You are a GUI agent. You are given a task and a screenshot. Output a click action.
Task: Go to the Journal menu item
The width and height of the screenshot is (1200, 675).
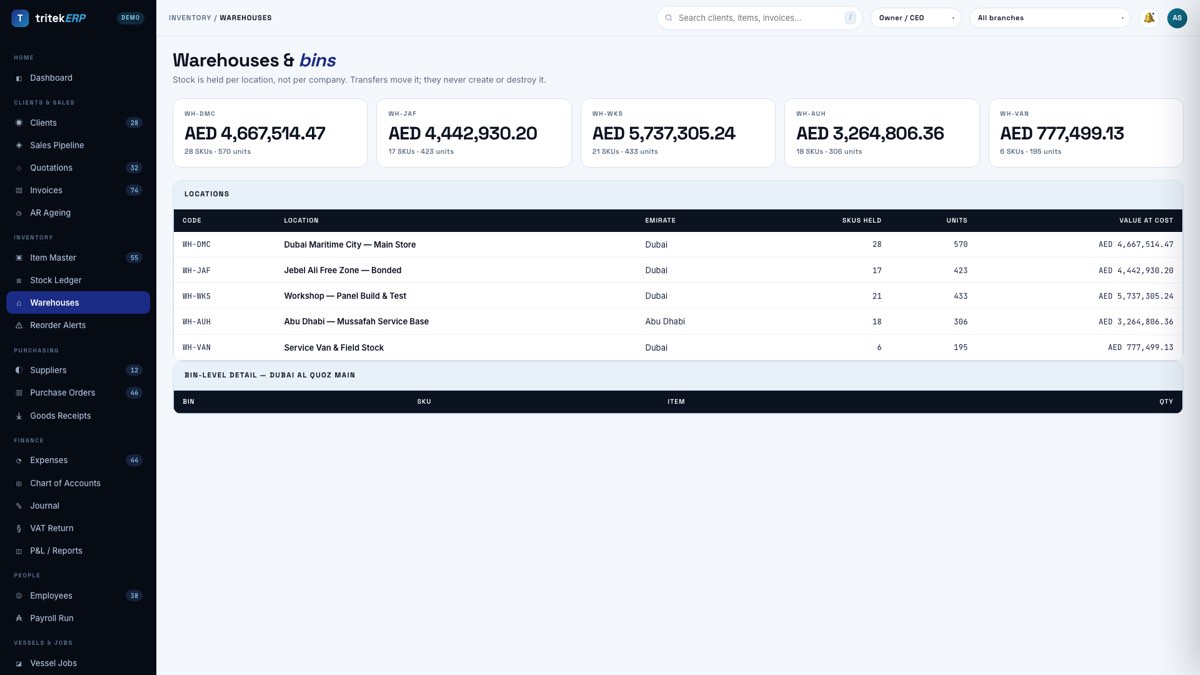click(78, 506)
